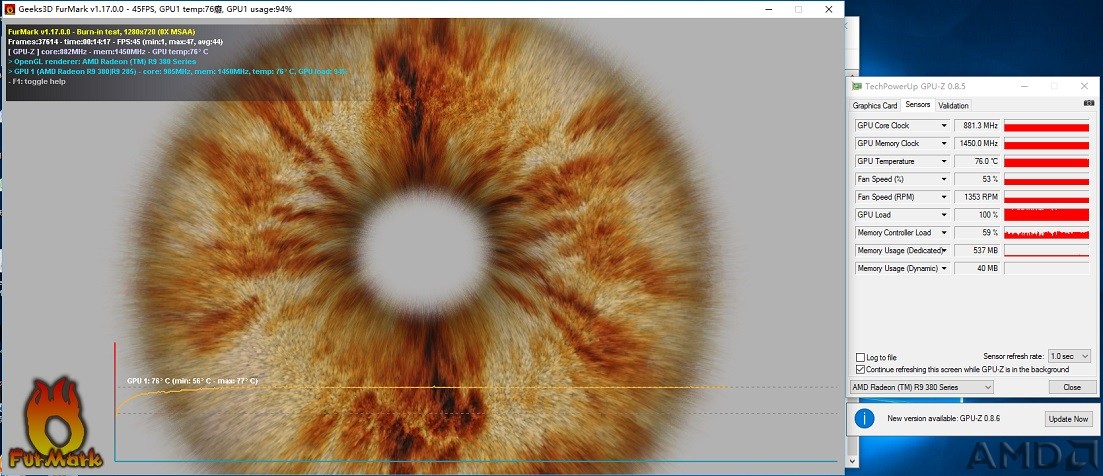Screen dimensions: 1103x476
Task: Click the Frames and FPS stats line
Action: point(115,41)
